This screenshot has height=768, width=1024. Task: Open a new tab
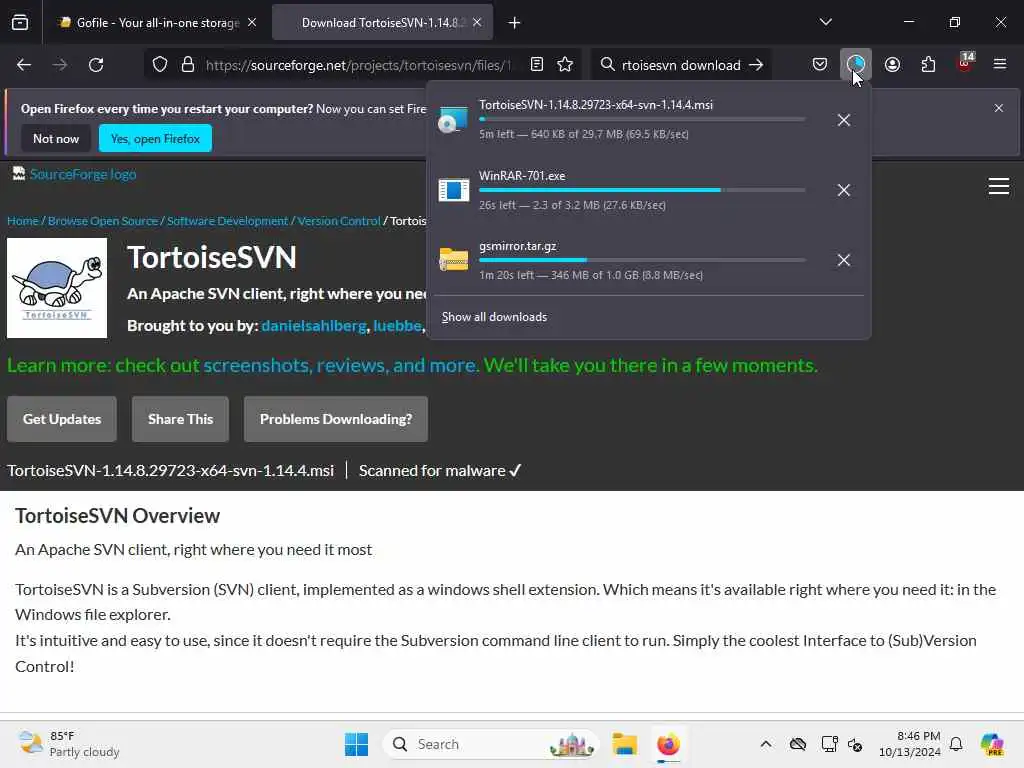515,23
